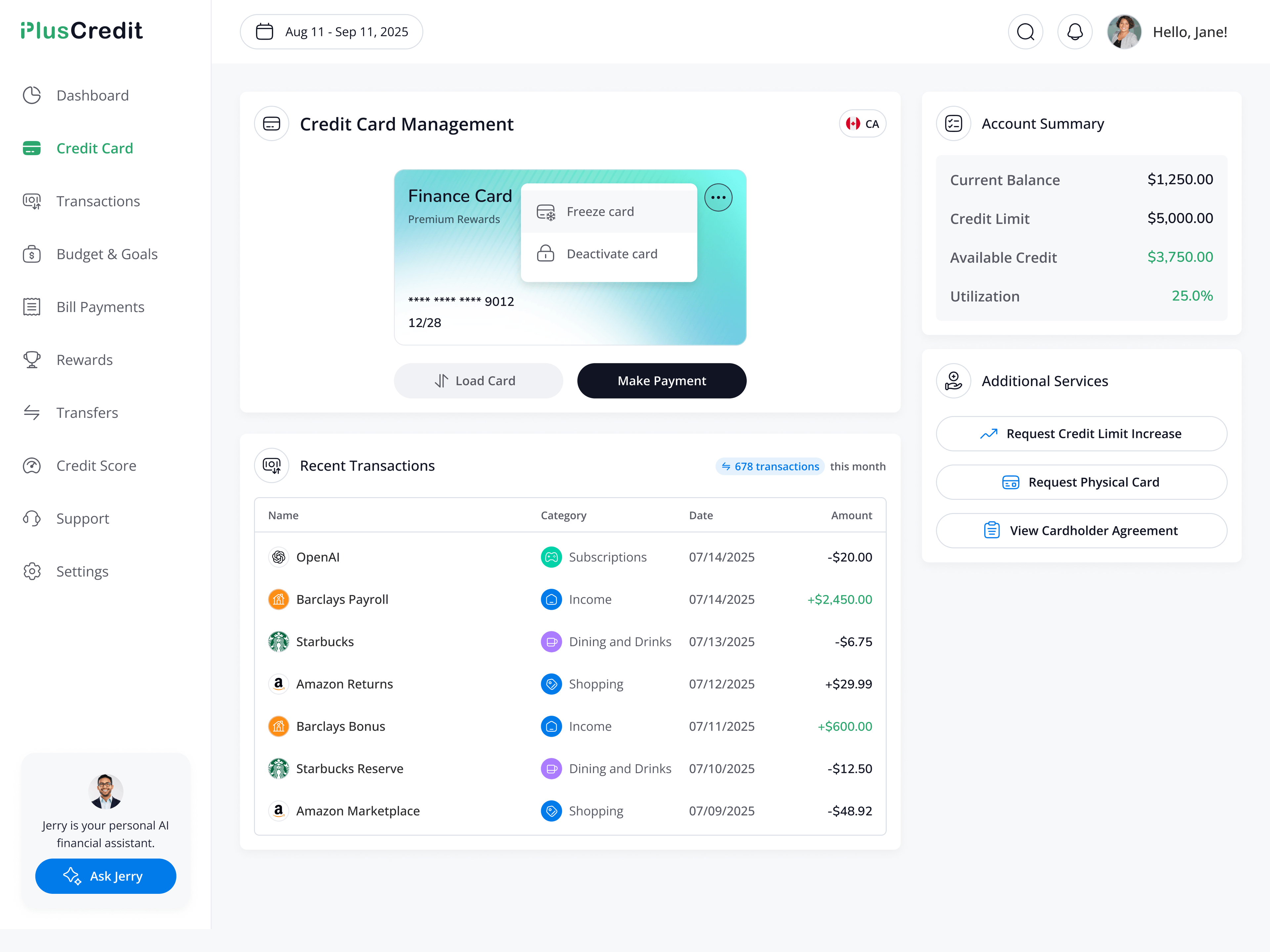Click the Settings gear icon
1270x952 pixels.
pyautogui.click(x=31, y=572)
